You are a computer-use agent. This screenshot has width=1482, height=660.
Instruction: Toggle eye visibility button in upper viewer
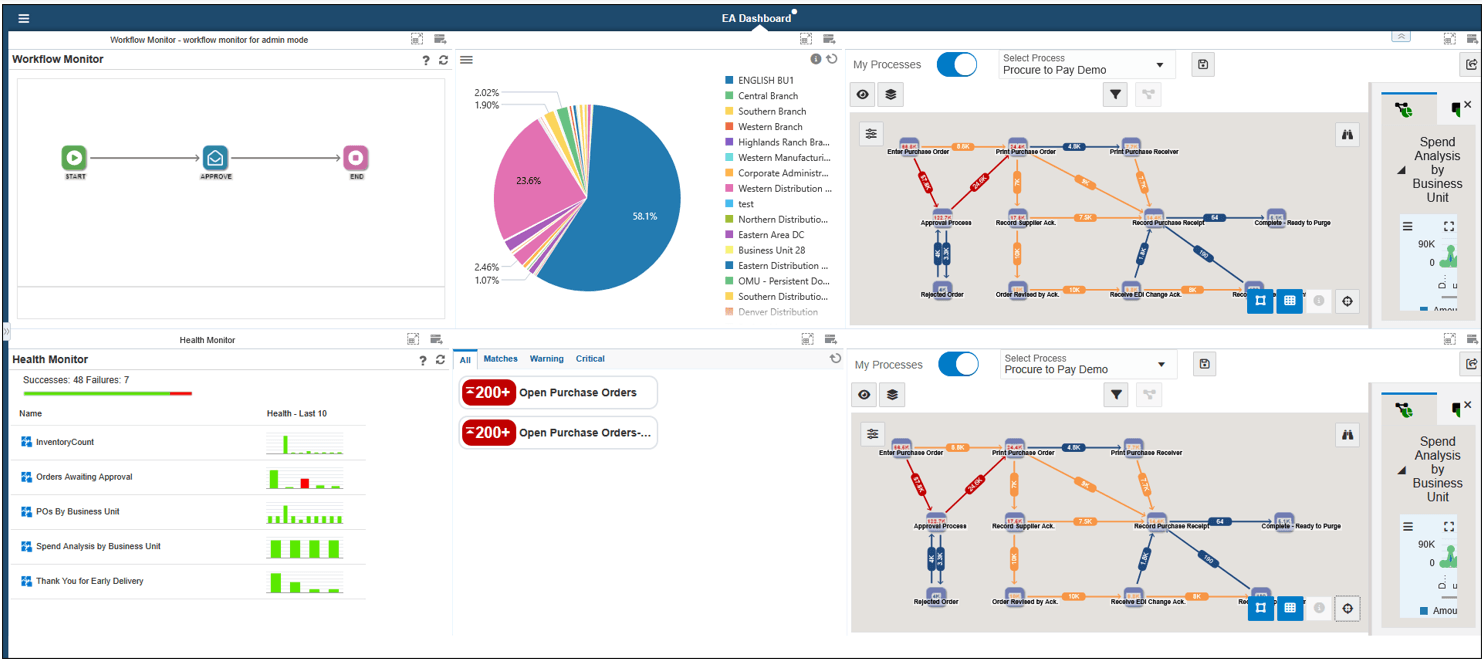pos(863,95)
